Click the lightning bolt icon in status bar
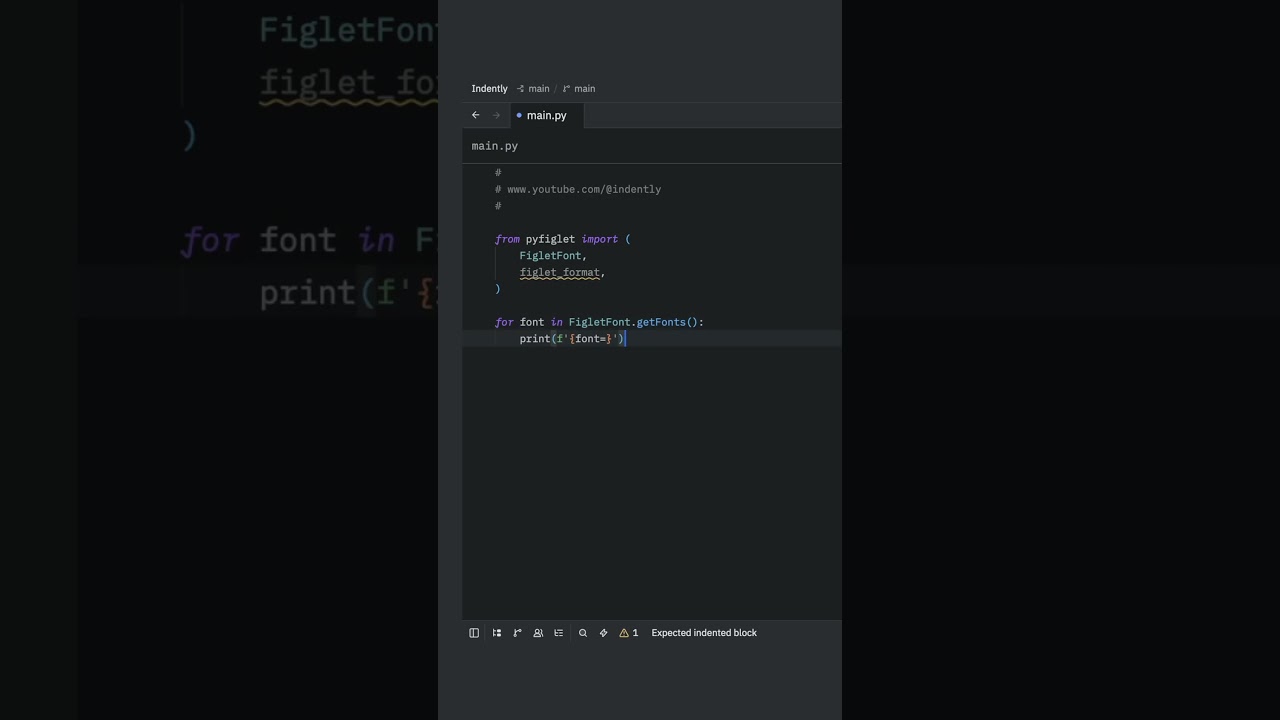This screenshot has width=1280, height=720. [603, 633]
